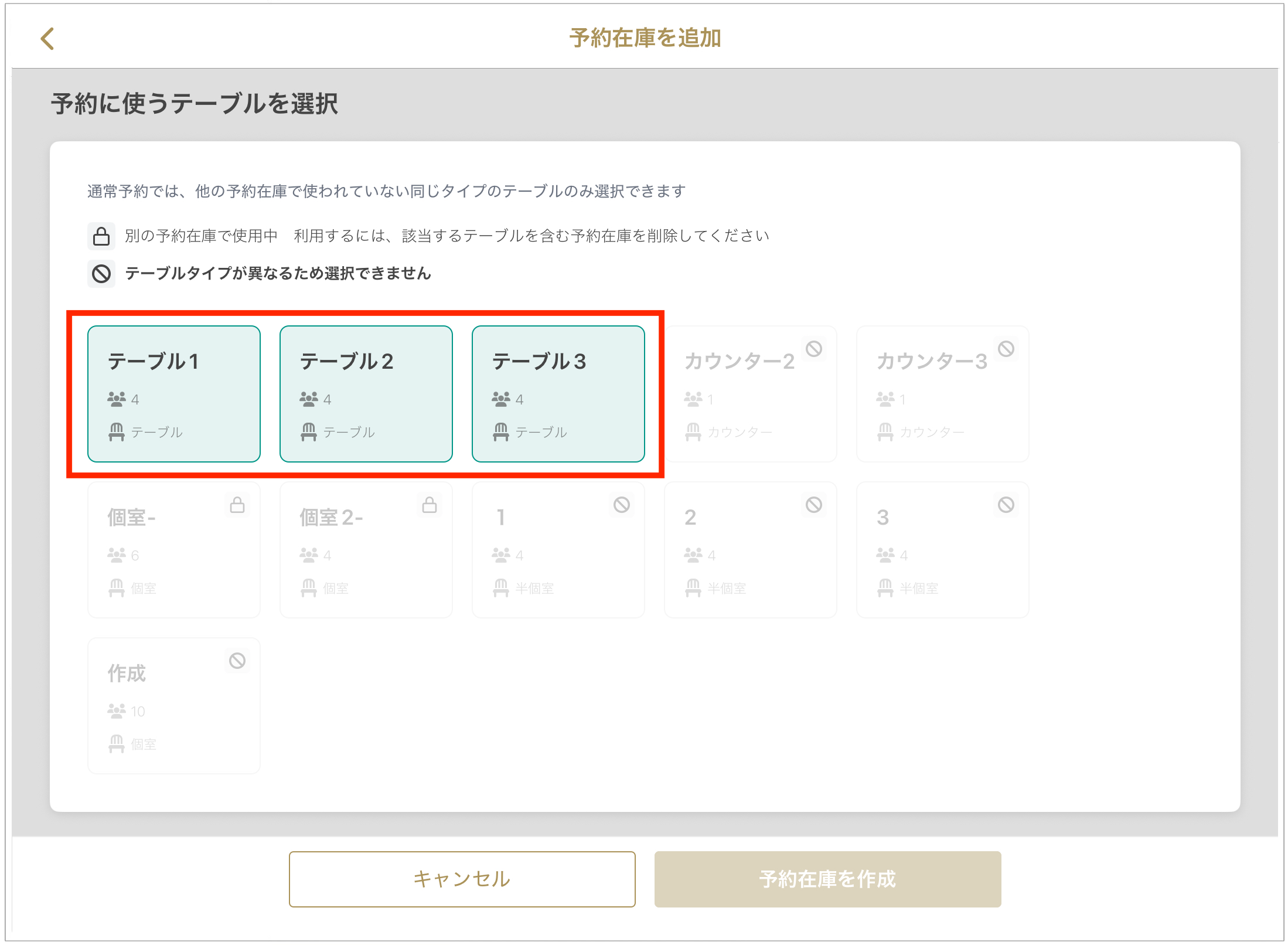This screenshot has width=1288, height=945.
Task: Deselect the テーブル2 table card
Action: tap(366, 394)
